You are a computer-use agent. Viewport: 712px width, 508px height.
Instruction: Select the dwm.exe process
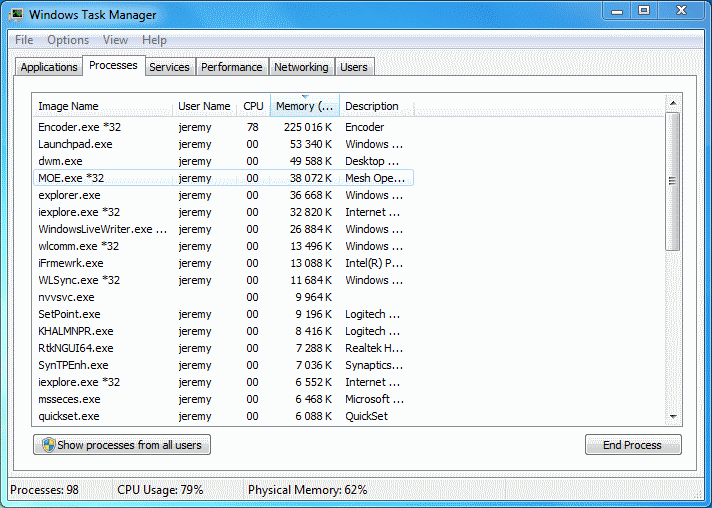point(223,161)
